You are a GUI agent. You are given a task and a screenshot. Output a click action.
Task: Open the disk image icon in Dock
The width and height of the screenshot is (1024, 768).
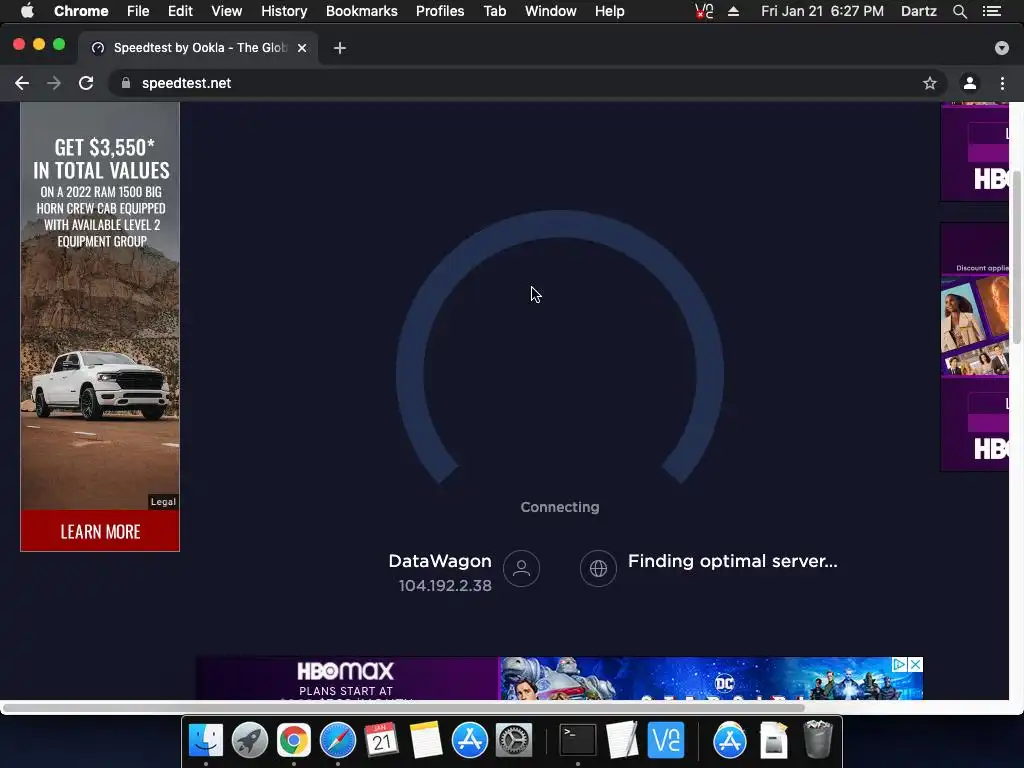pos(774,741)
